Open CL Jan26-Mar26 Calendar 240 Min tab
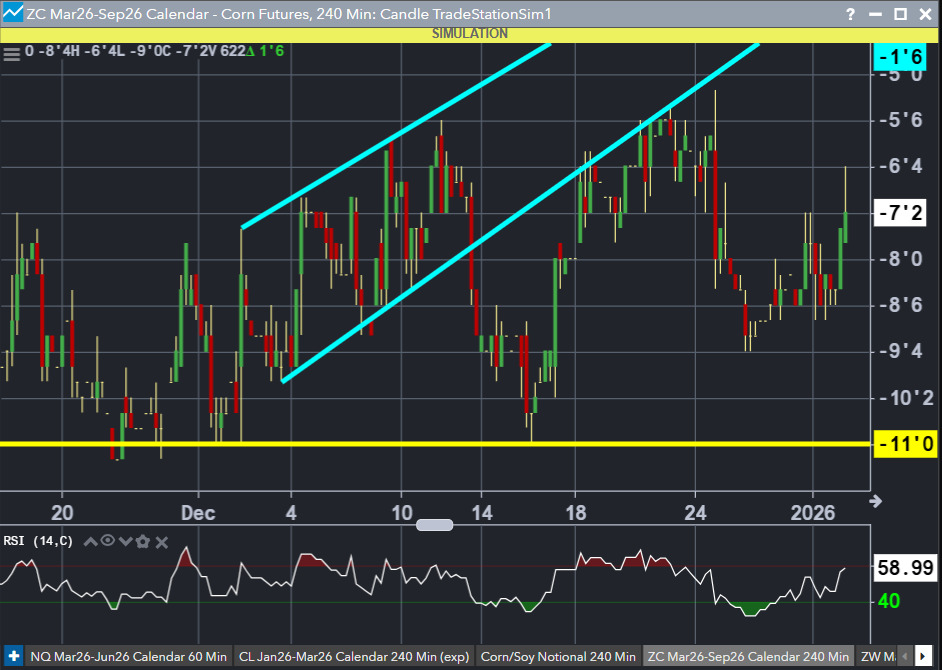This screenshot has width=942, height=670. pyautogui.click(x=353, y=657)
